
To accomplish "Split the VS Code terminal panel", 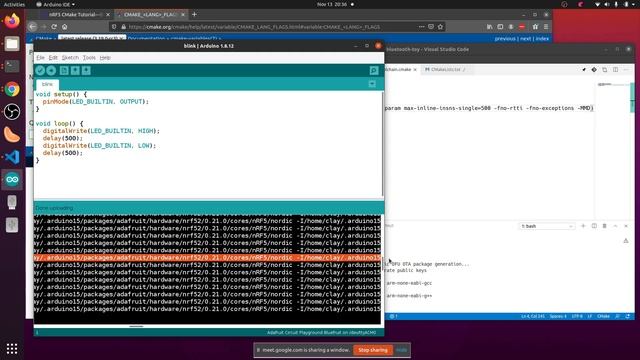I will (594, 226).
